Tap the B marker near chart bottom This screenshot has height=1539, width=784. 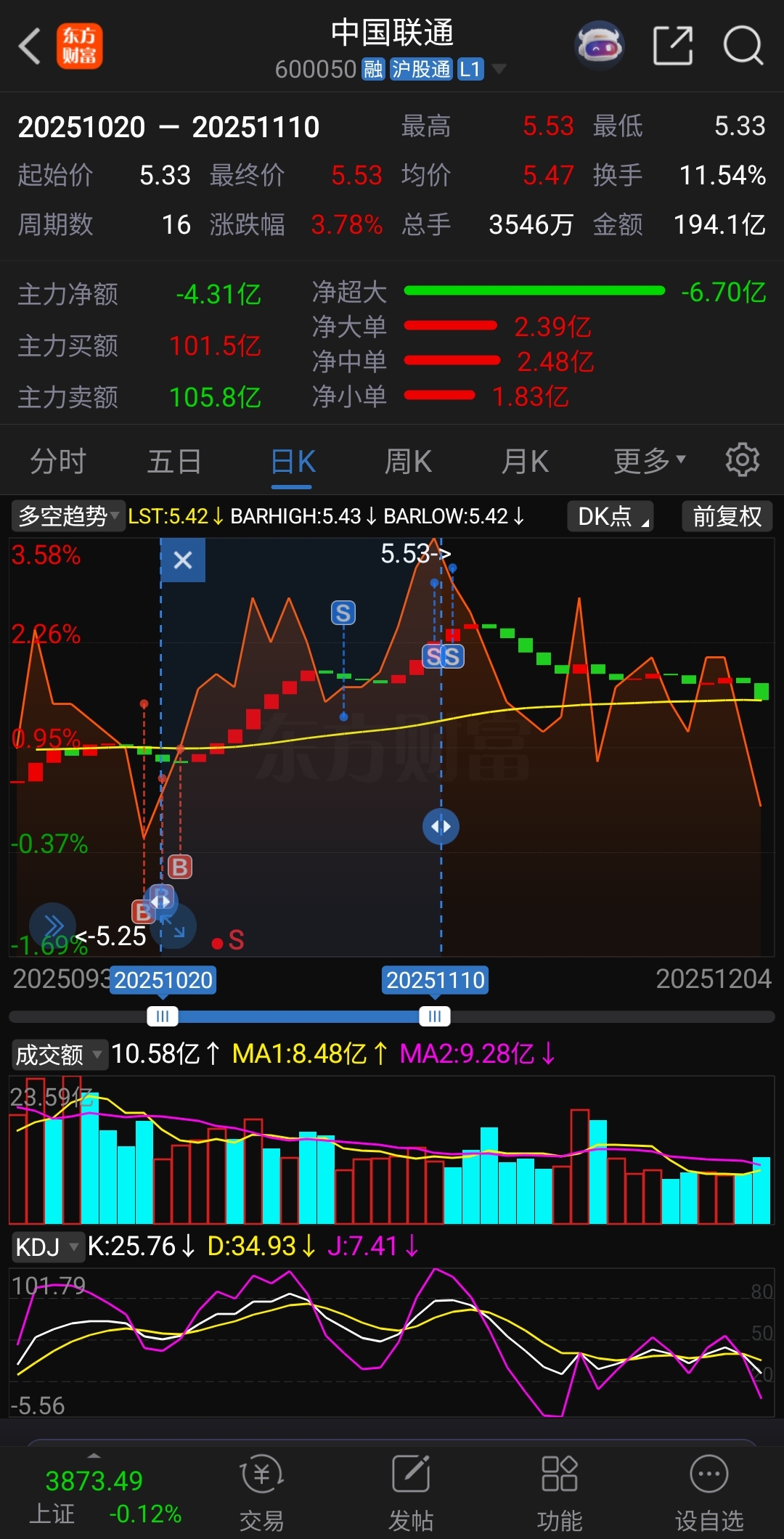tap(180, 867)
